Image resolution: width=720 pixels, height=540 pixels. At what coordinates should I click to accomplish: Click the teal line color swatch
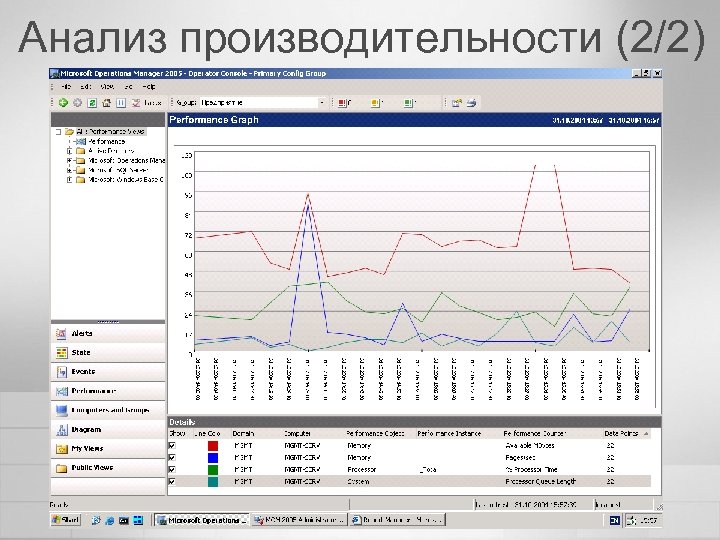pos(213,482)
